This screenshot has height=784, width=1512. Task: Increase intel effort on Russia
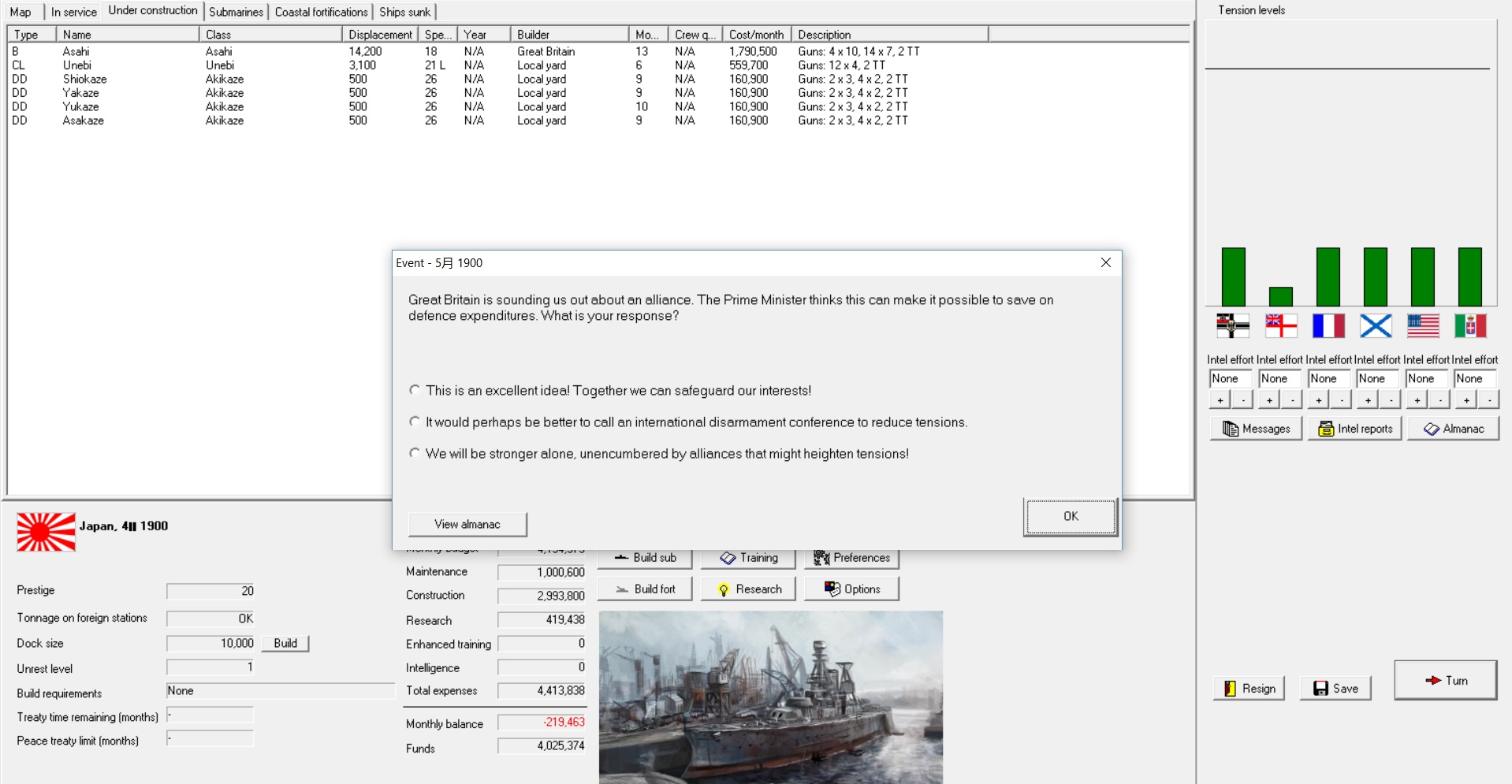click(1368, 400)
